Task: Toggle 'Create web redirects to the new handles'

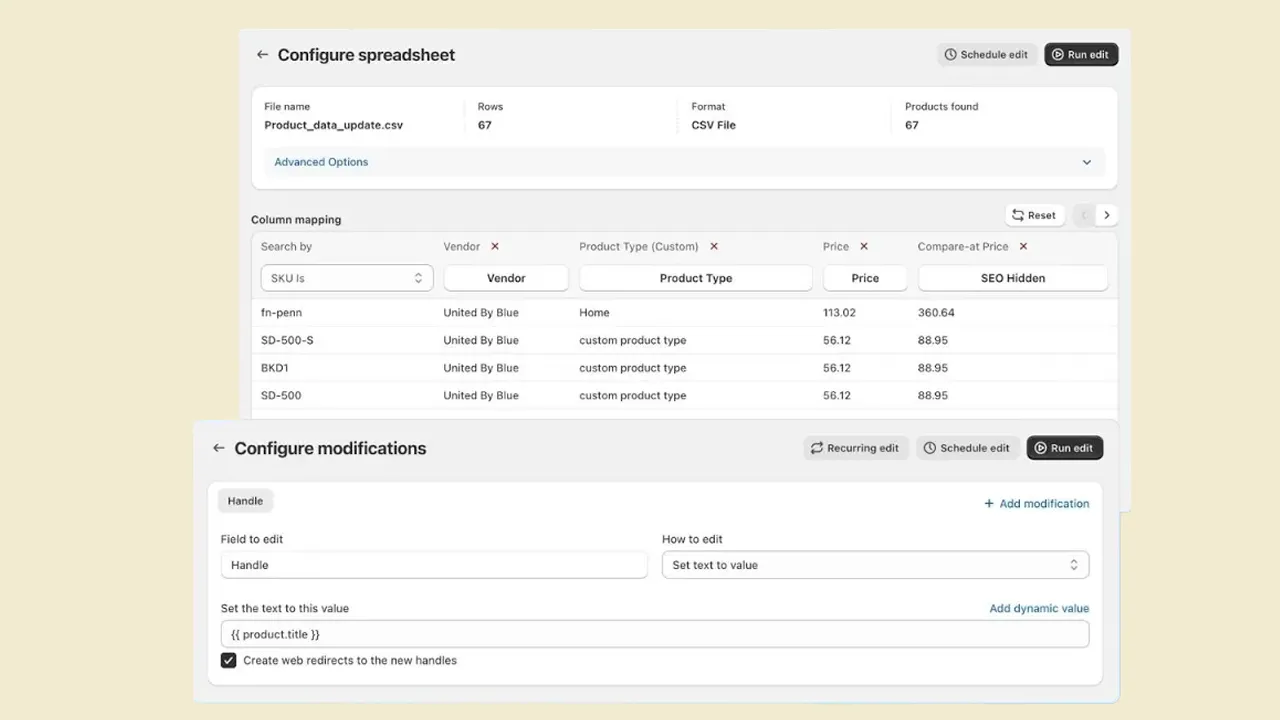Action: point(229,660)
